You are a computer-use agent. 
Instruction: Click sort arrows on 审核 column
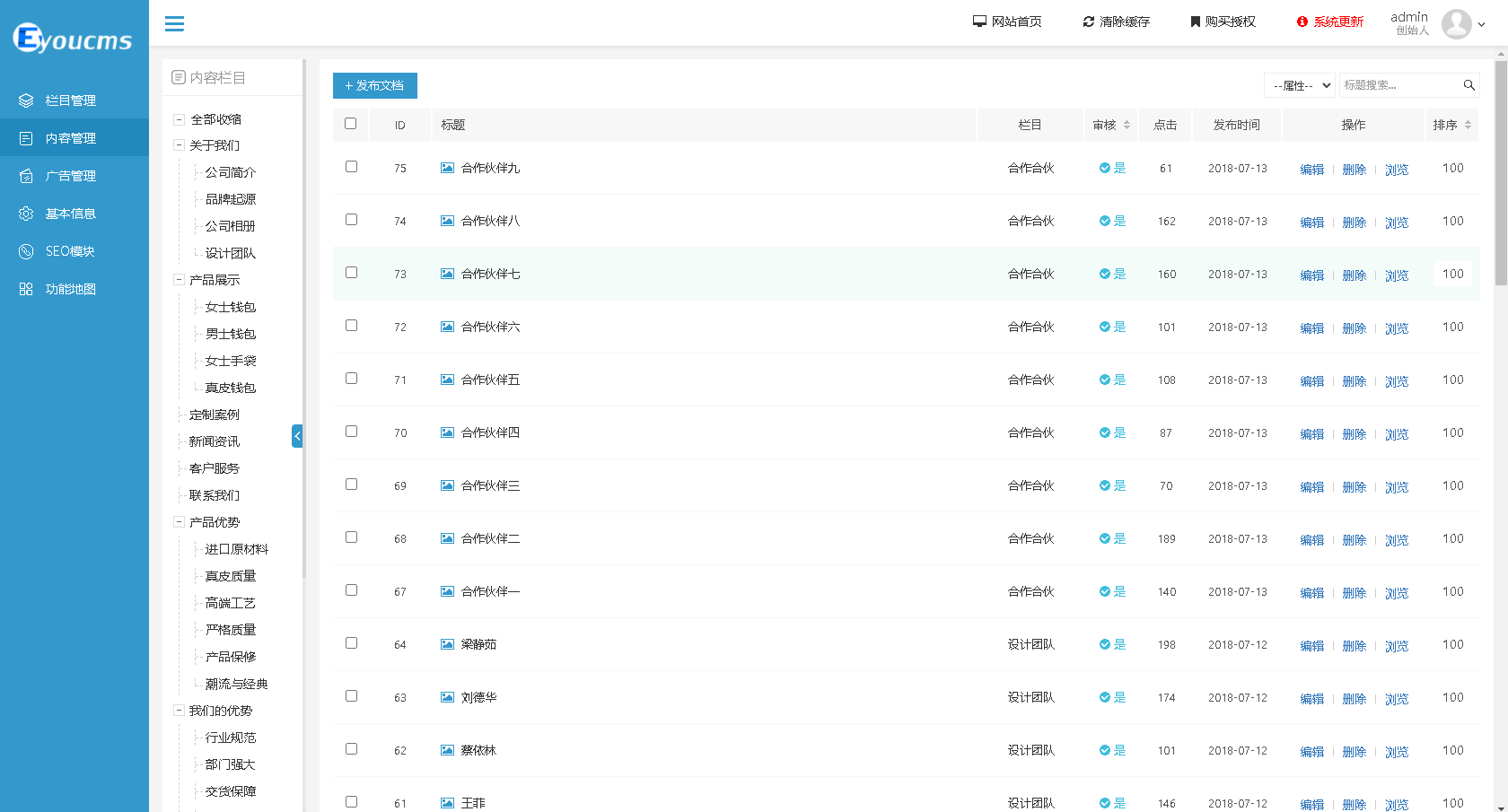pyautogui.click(x=1127, y=125)
